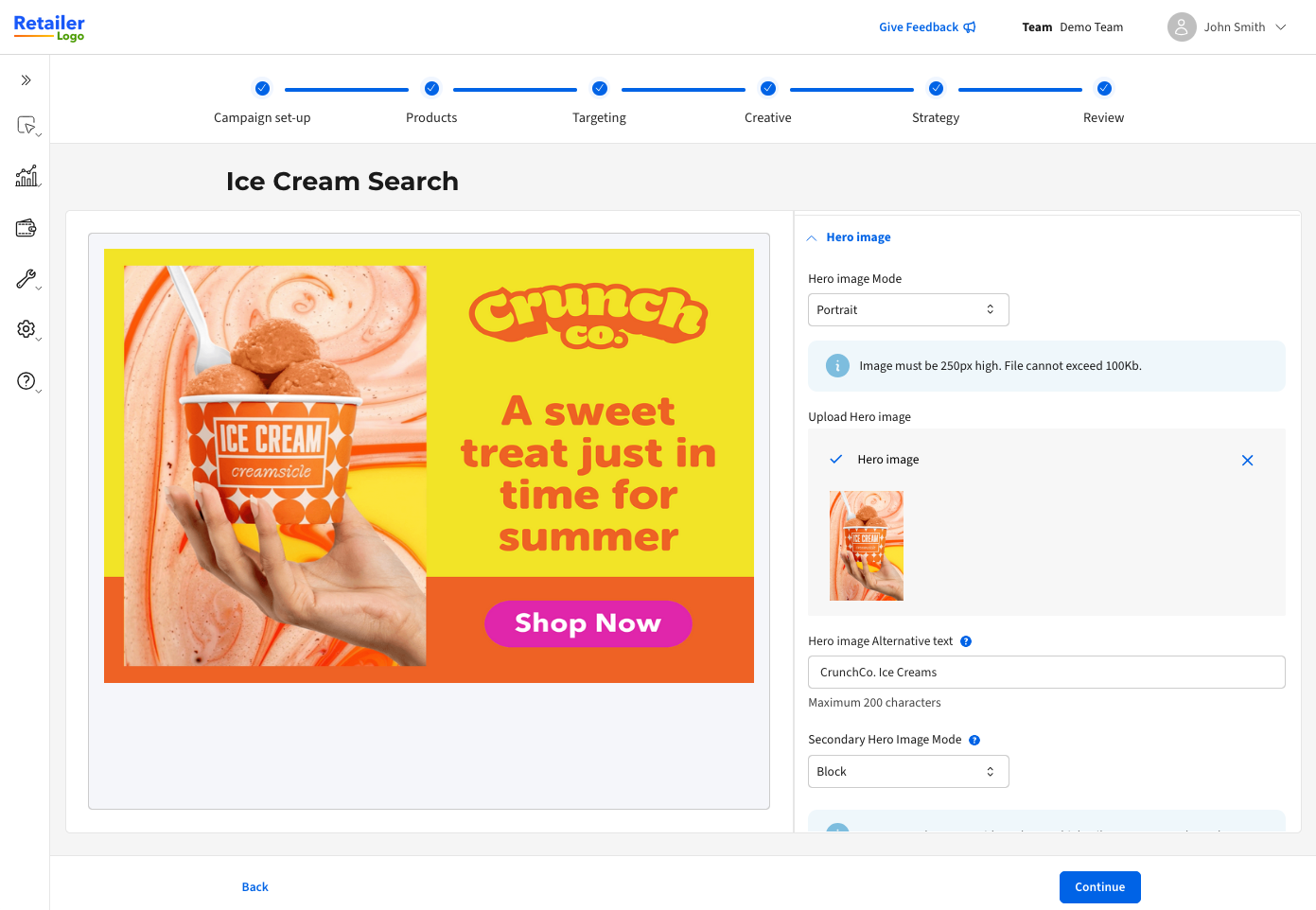Open the wrench tools icon in sidebar
This screenshot has height=910, width=1316.
(x=26, y=279)
